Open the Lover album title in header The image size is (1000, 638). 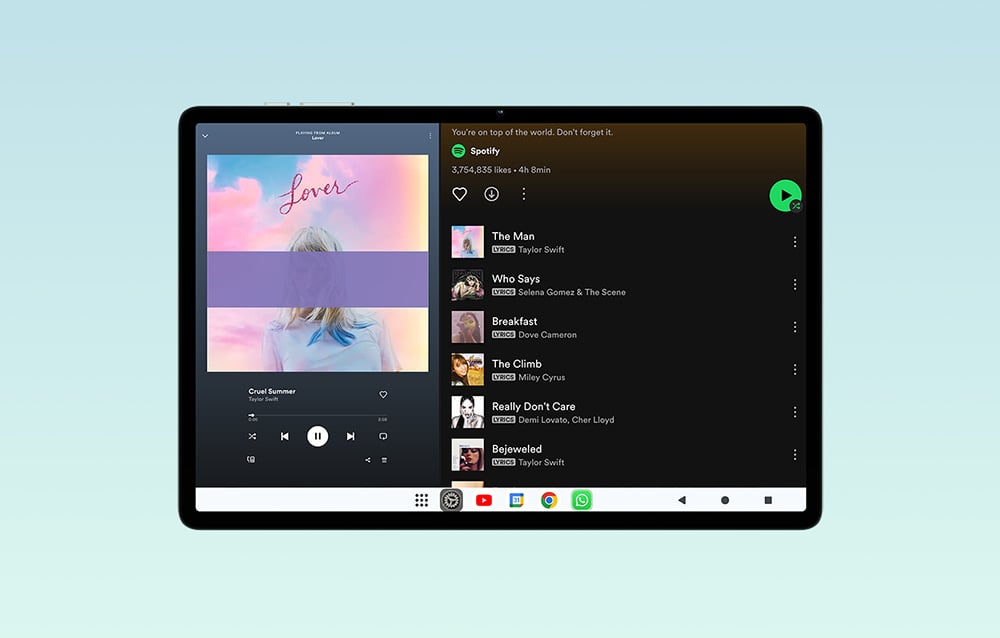(x=318, y=138)
